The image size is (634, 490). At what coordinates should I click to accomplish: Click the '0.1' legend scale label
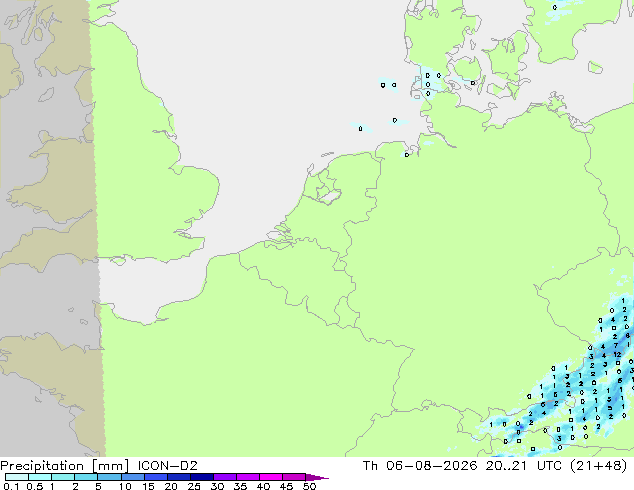point(11,486)
